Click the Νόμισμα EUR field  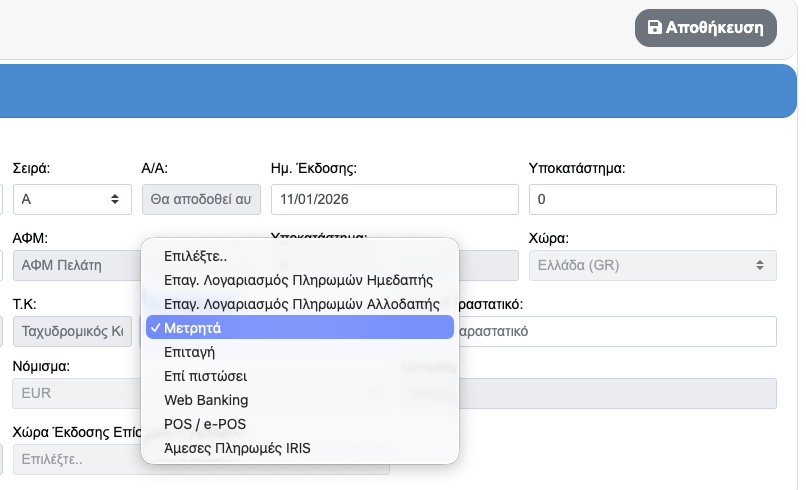tap(77, 393)
